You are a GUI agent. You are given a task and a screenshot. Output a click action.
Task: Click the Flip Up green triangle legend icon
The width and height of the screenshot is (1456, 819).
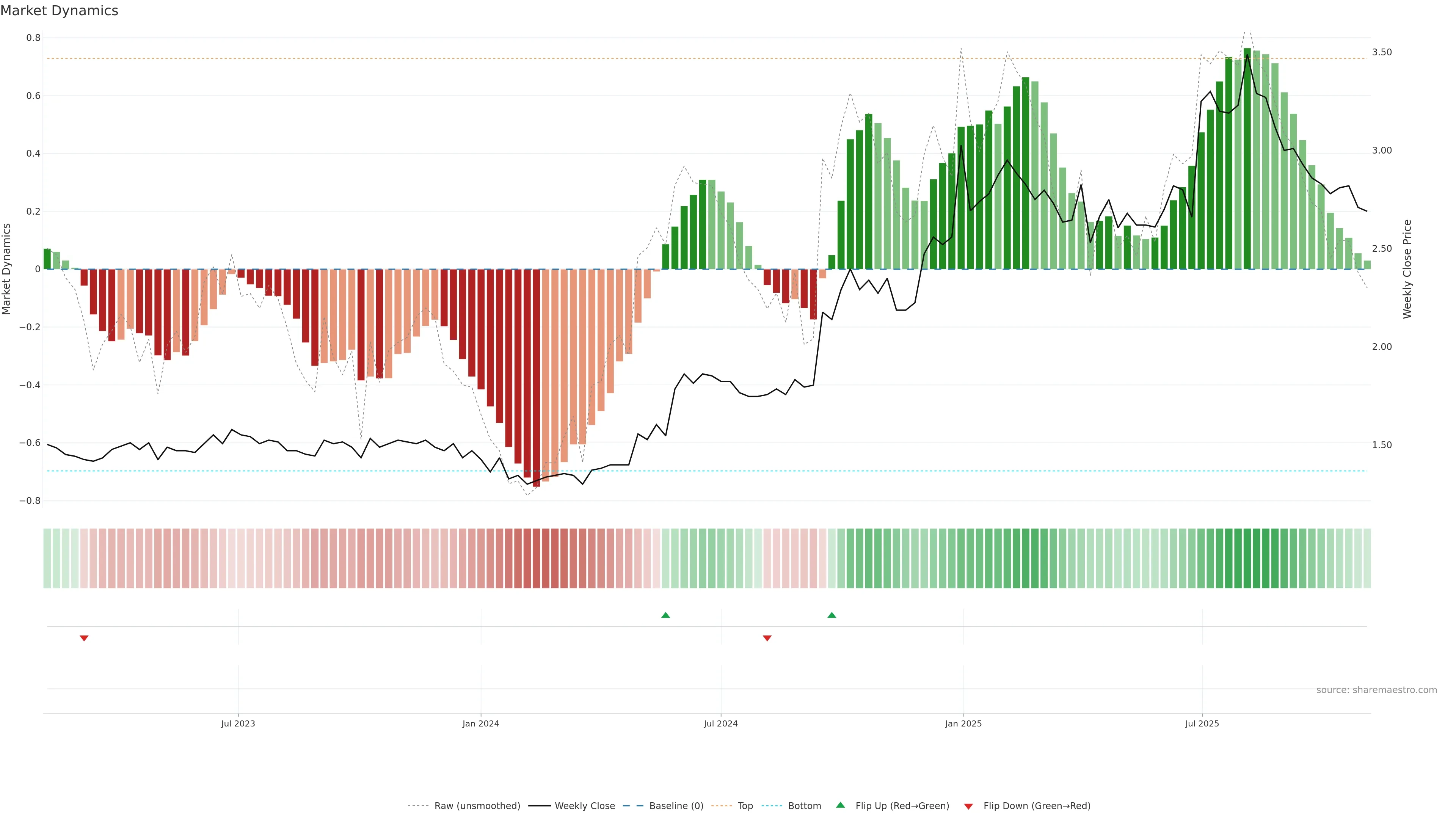tap(840, 805)
